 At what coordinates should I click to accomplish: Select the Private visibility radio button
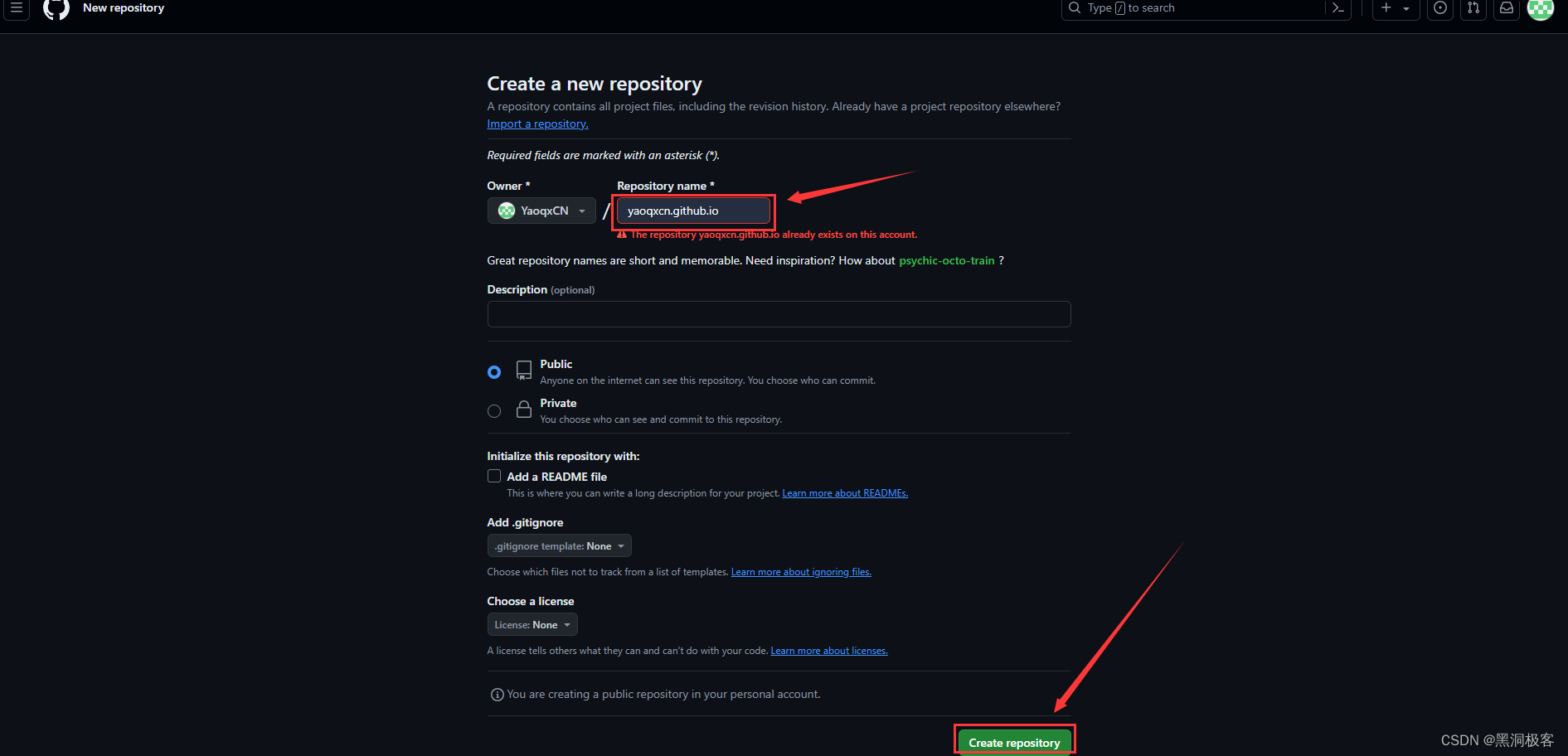tap(494, 411)
